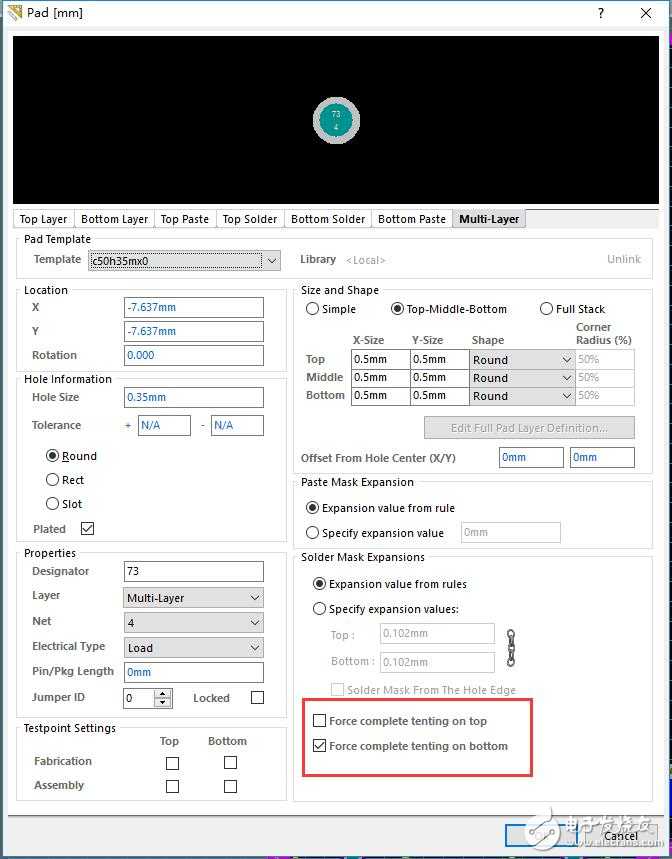672x859 pixels.
Task: Click the pad 73 preview circle
Action: tap(336, 121)
